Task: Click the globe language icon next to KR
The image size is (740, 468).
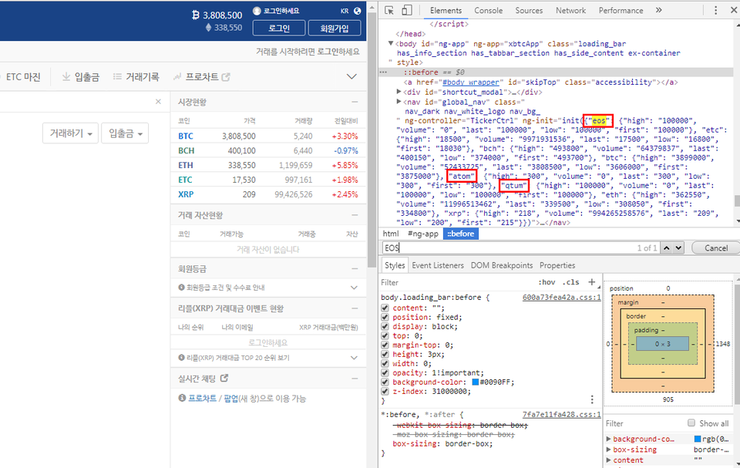Action: coord(357,11)
